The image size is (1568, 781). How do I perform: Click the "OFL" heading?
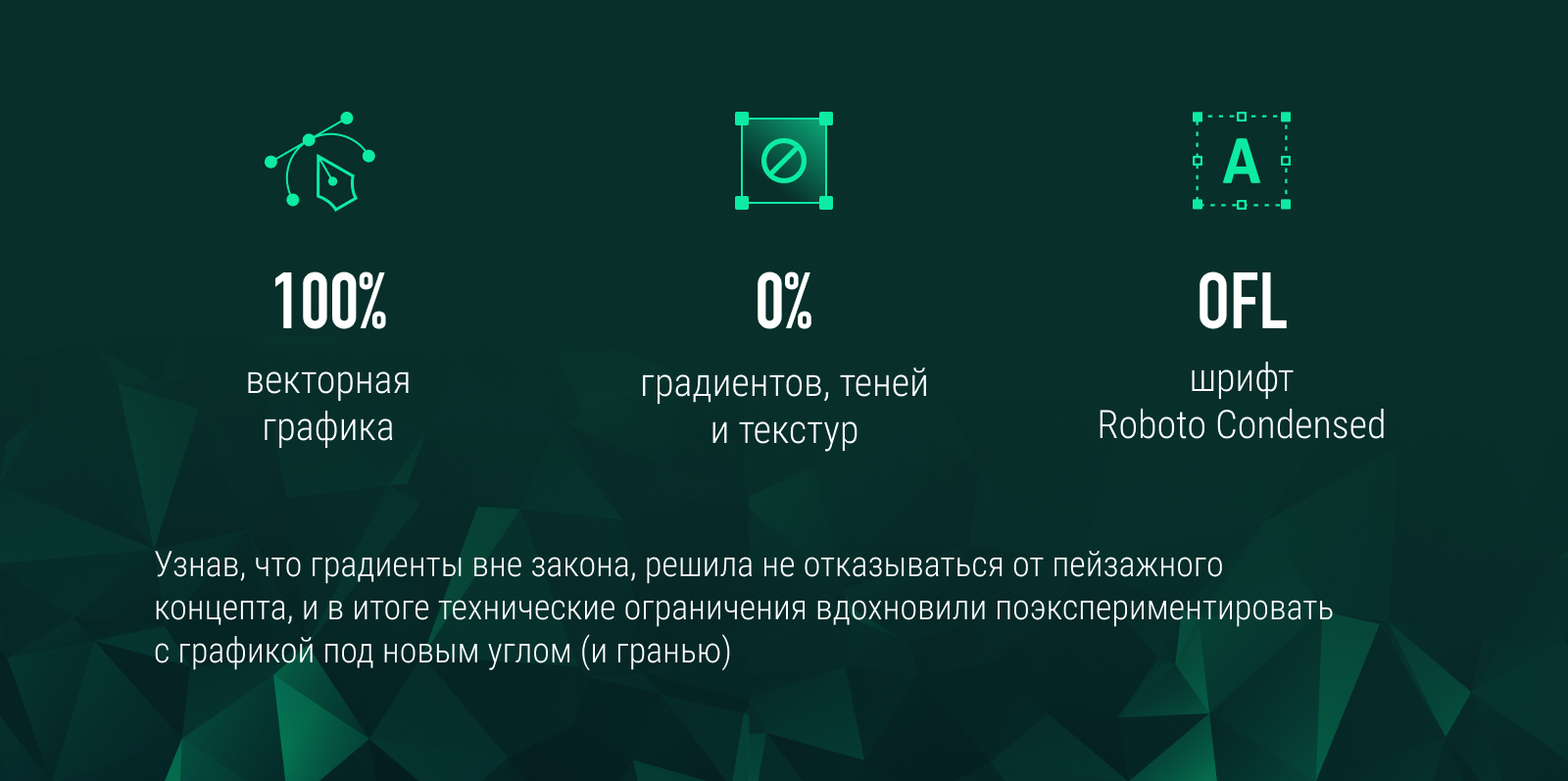[x=1242, y=302]
